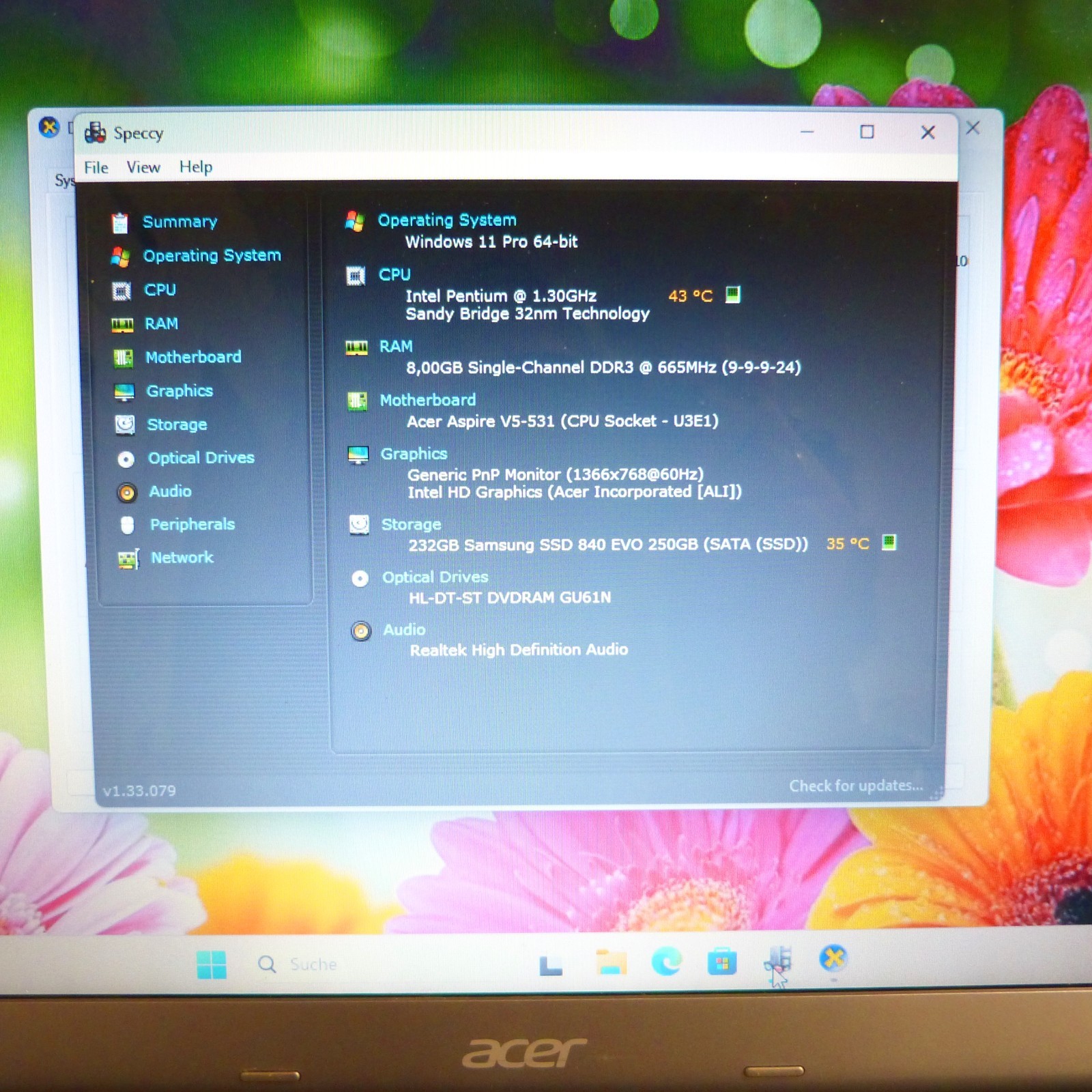Image resolution: width=1092 pixels, height=1092 pixels.
Task: Click the Graphics icon in summary panel
Action: pyautogui.click(x=358, y=455)
